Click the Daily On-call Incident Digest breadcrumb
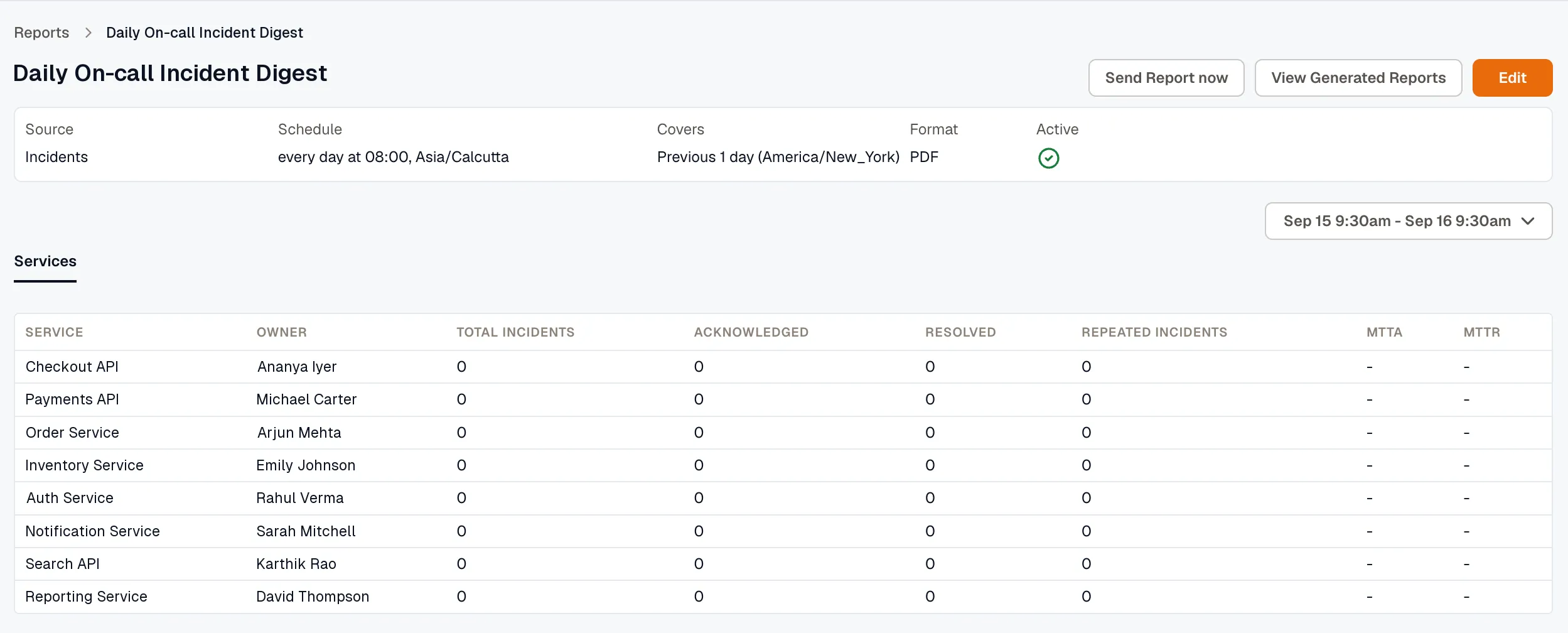This screenshot has height=633, width=1568. 205,33
